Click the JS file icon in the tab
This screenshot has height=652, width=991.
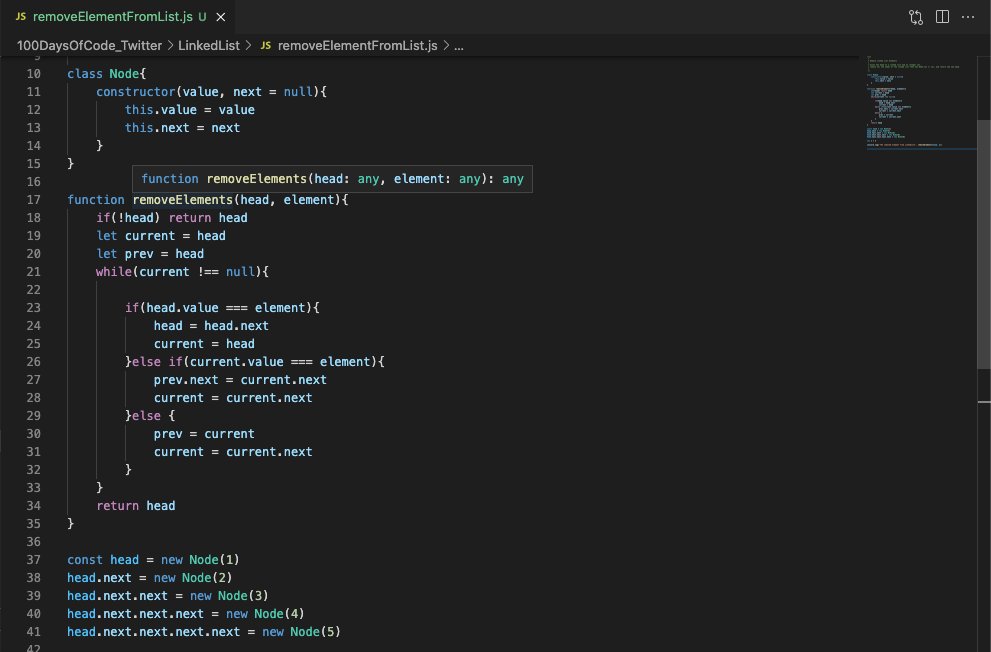click(x=21, y=16)
